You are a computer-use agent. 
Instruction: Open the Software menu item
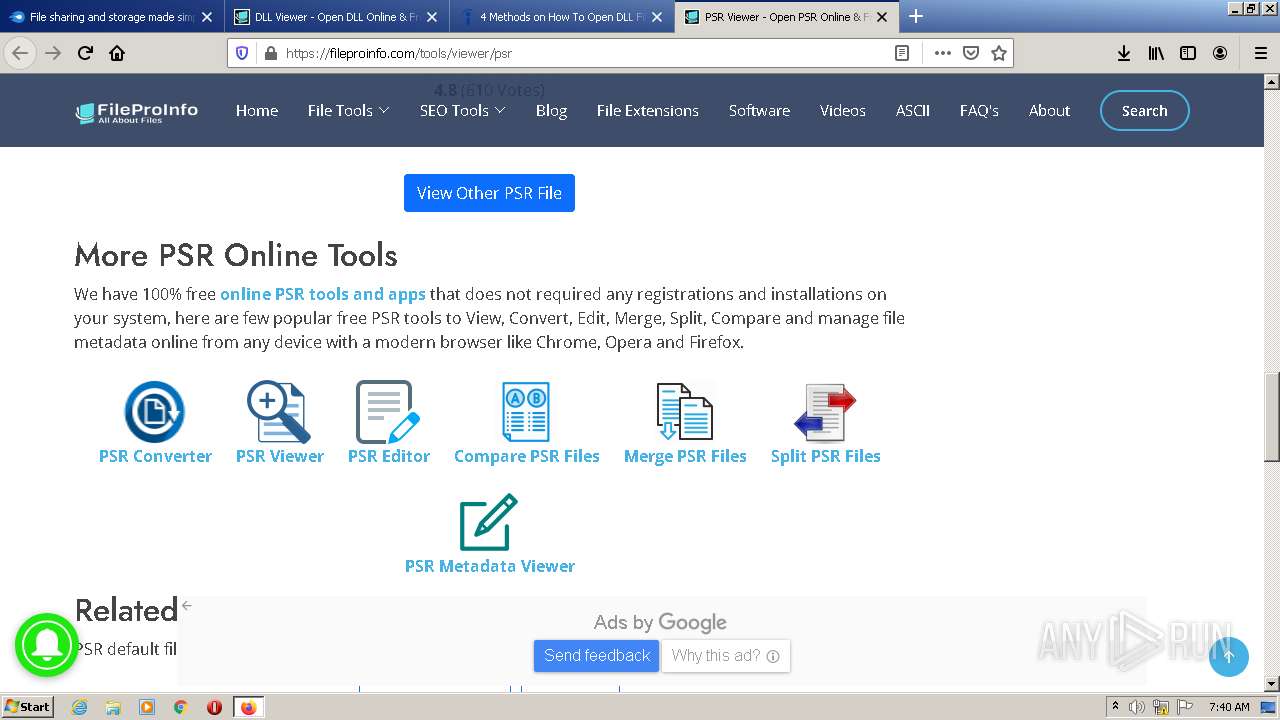[759, 110]
